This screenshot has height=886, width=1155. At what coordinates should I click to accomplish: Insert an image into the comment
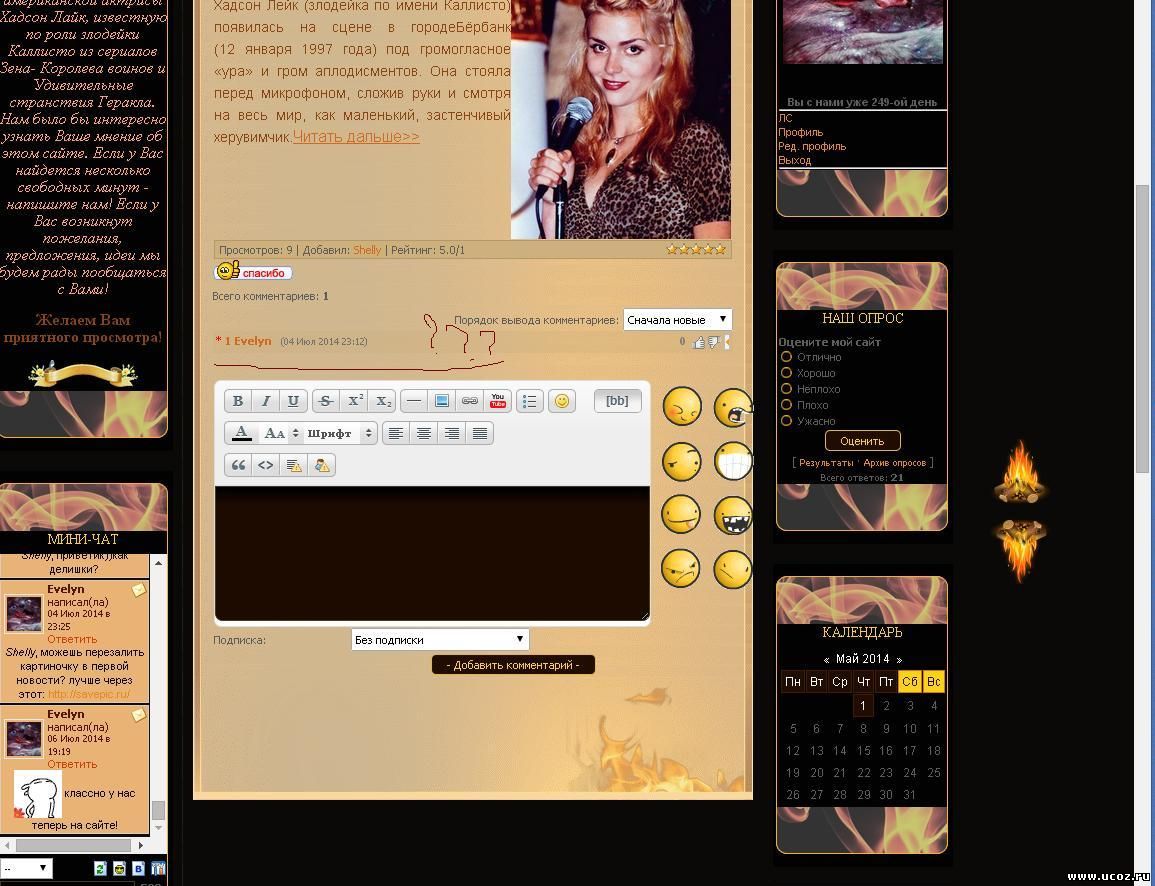tap(441, 401)
